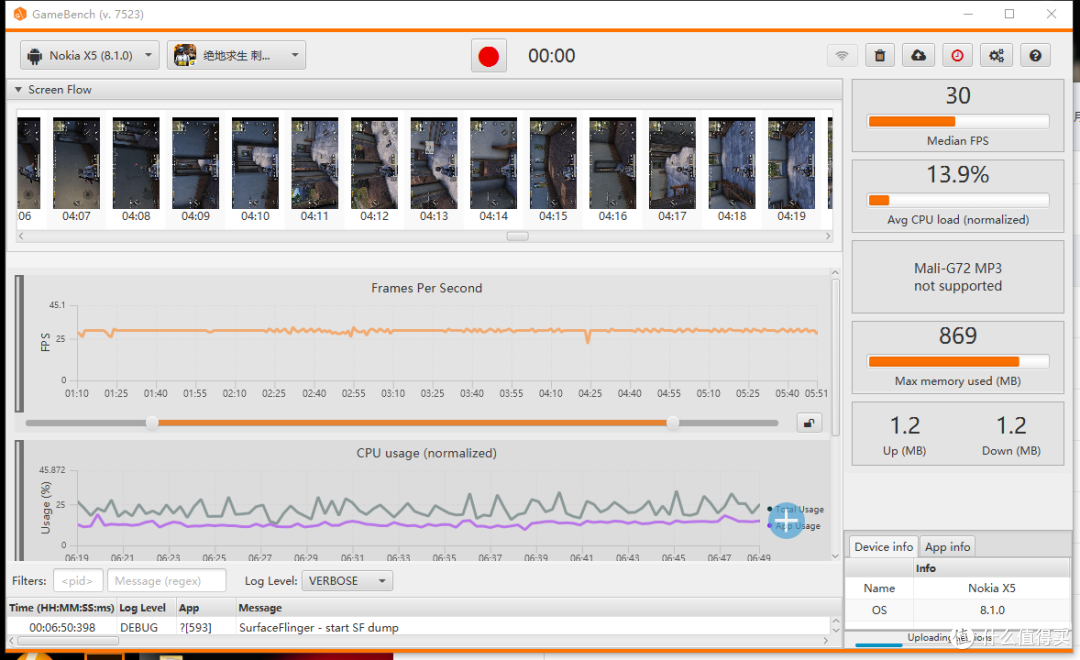
Task: Open settings via the gears icon
Action: [x=997, y=56]
